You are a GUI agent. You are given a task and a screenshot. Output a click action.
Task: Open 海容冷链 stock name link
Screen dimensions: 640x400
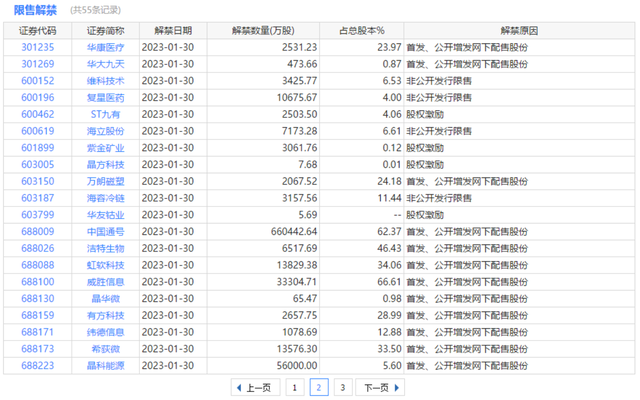coord(105,198)
